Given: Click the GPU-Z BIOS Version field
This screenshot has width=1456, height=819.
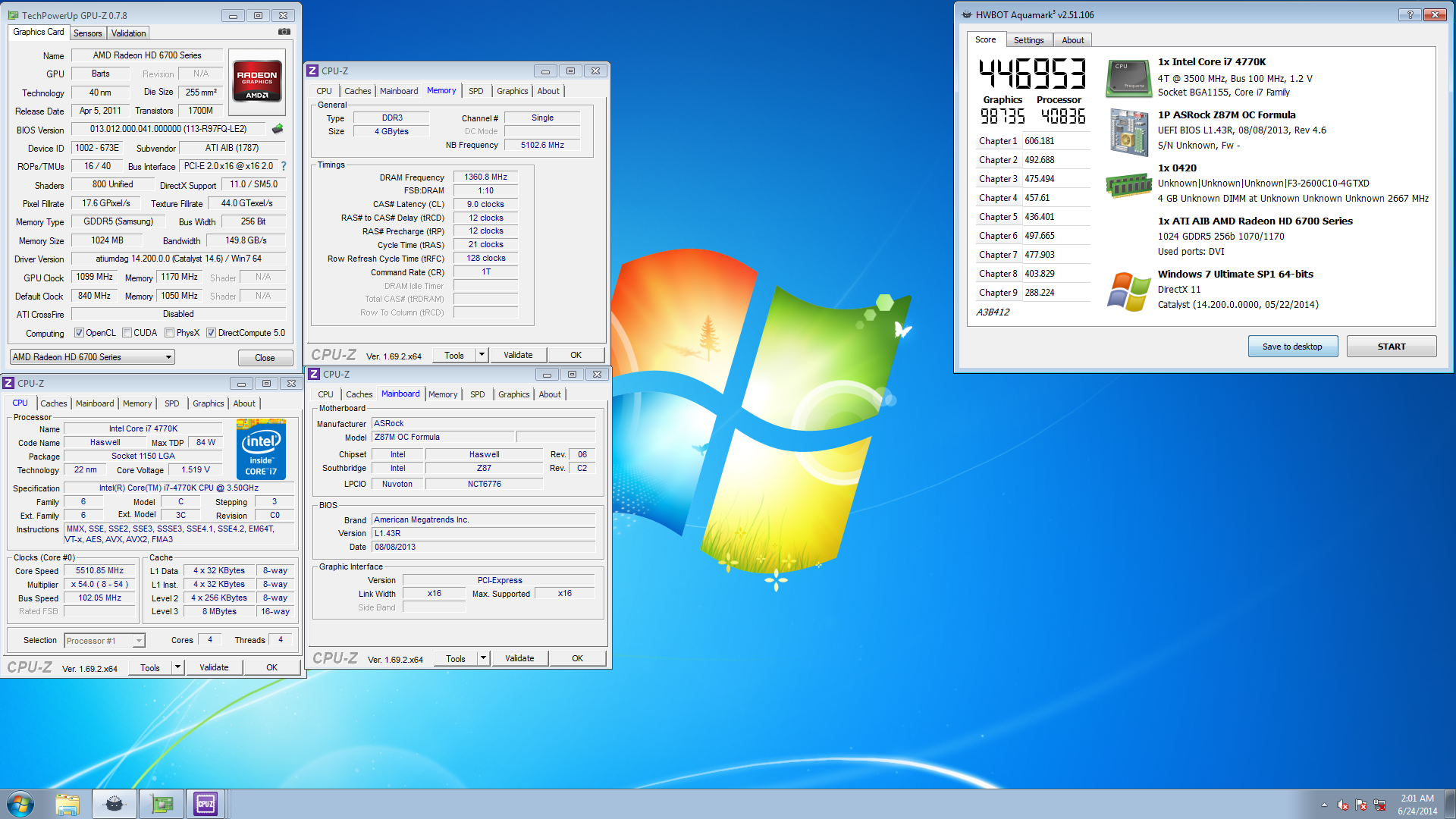Looking at the screenshot, I should (x=169, y=129).
